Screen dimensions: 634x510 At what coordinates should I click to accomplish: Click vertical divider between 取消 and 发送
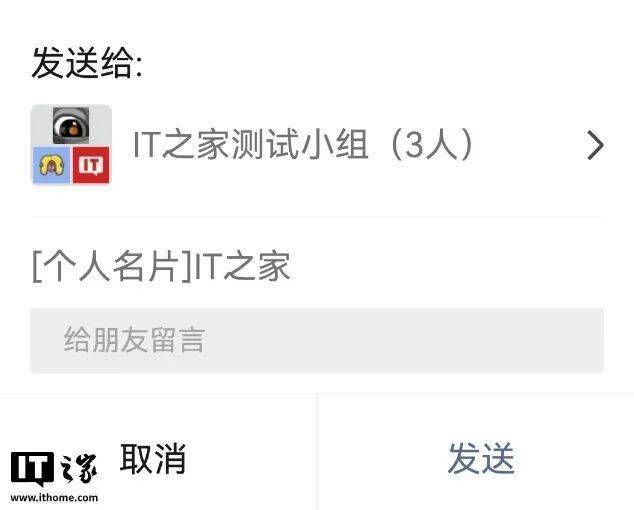click(x=317, y=451)
